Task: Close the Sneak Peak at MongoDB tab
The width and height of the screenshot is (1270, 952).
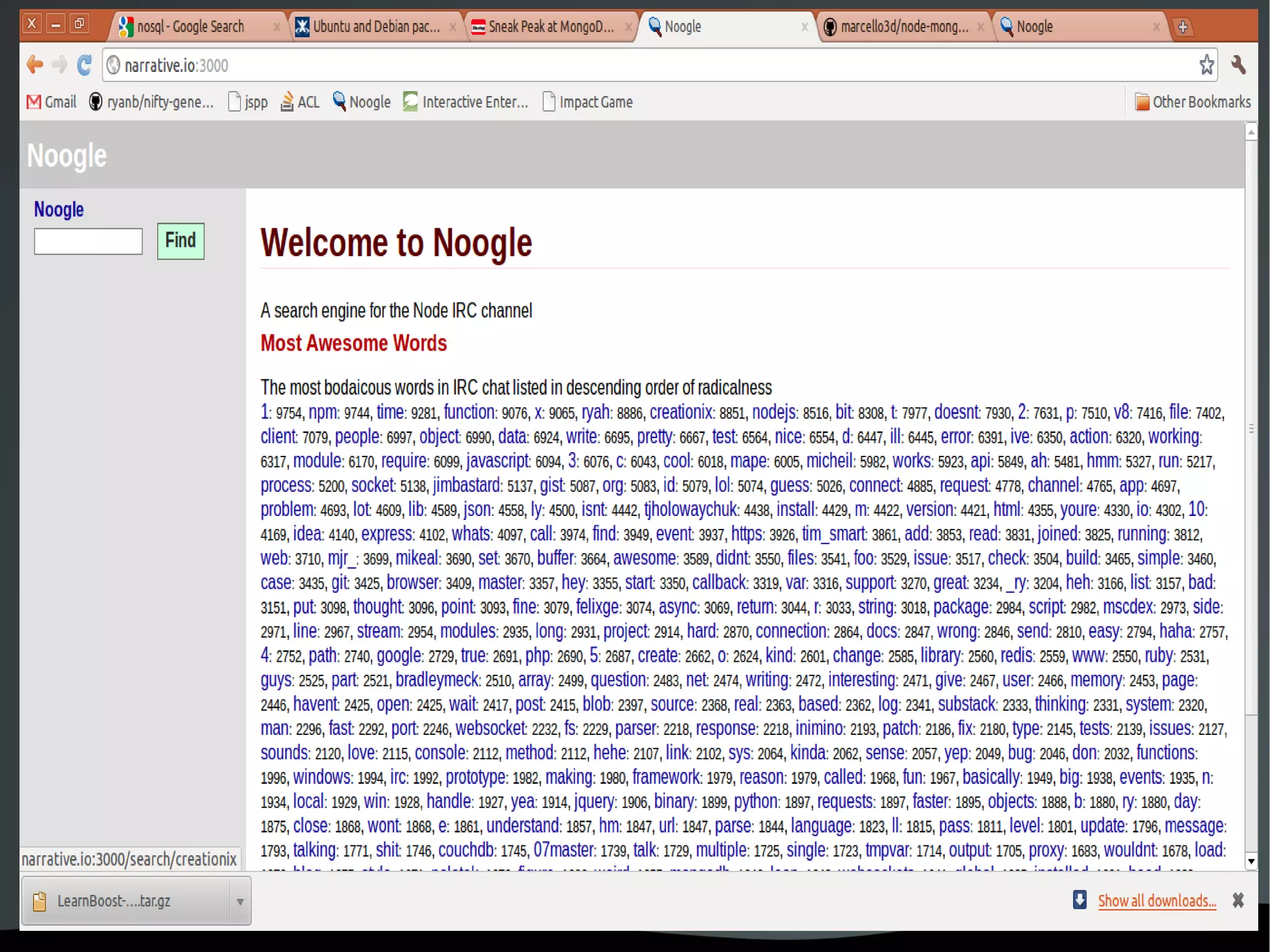Action: tap(628, 27)
